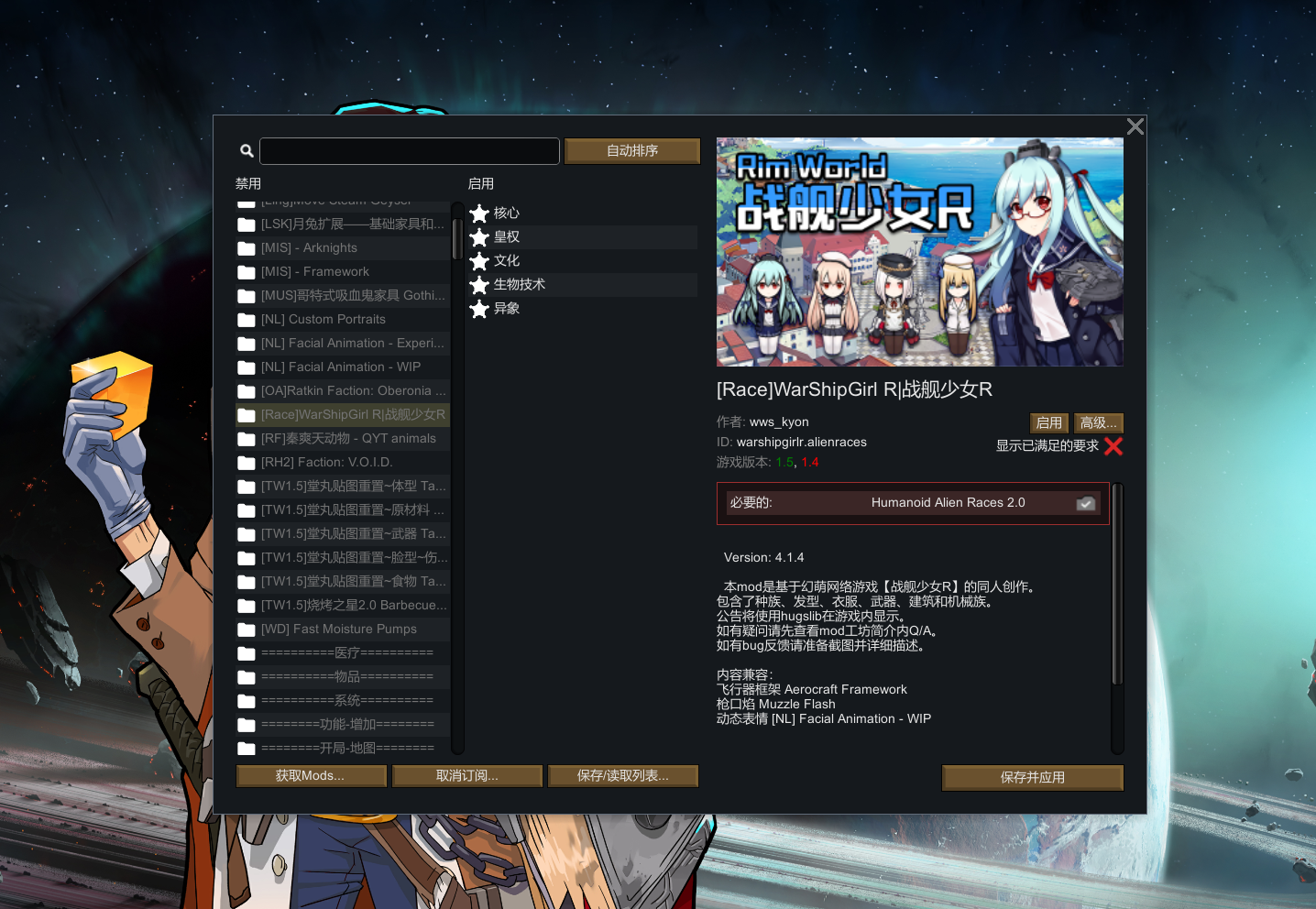Click the 自动排序 auto-sort button
This screenshot has width=1316, height=909.
(632, 151)
